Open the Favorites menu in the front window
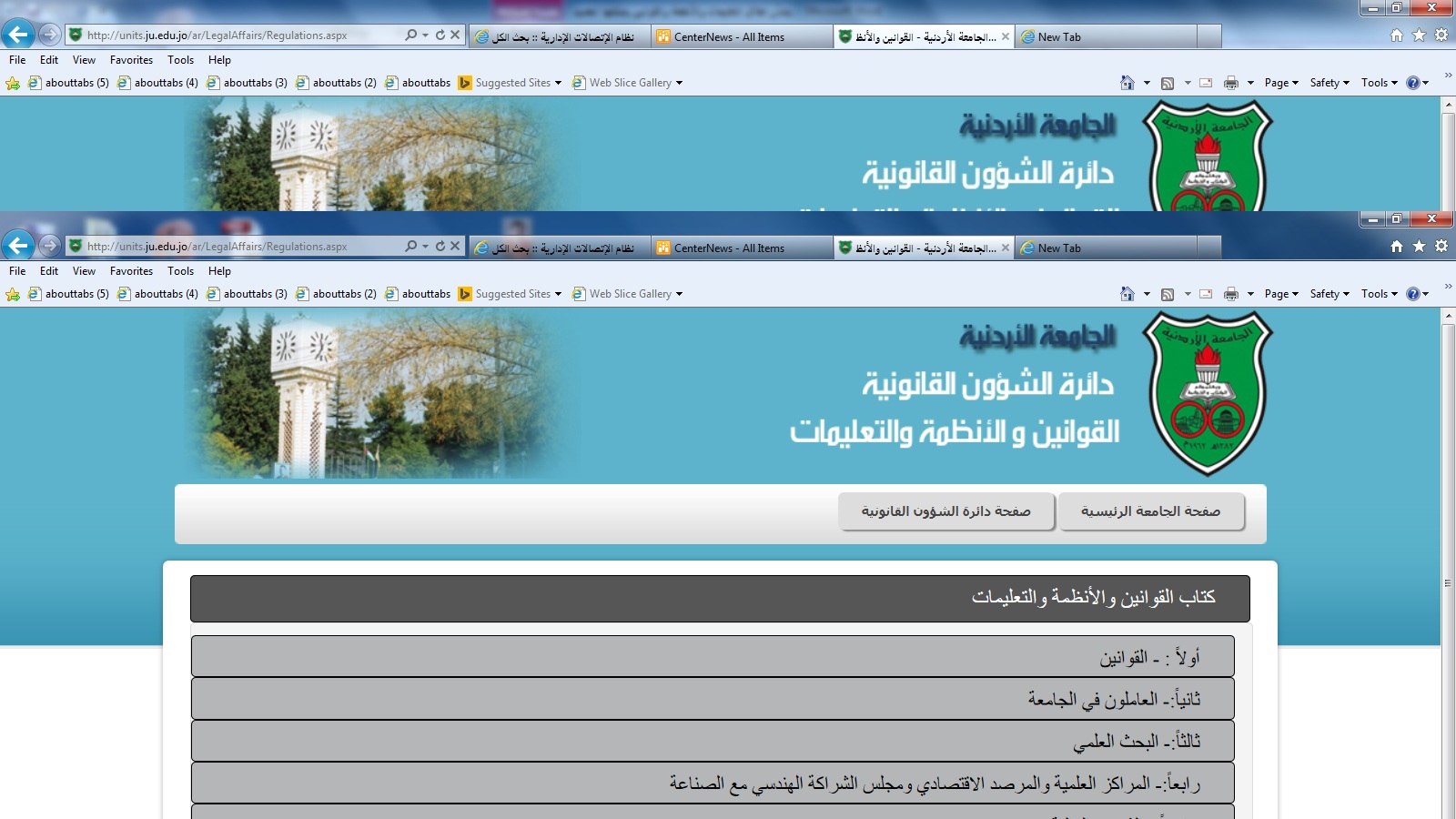This screenshot has height=819, width=1456. click(131, 271)
